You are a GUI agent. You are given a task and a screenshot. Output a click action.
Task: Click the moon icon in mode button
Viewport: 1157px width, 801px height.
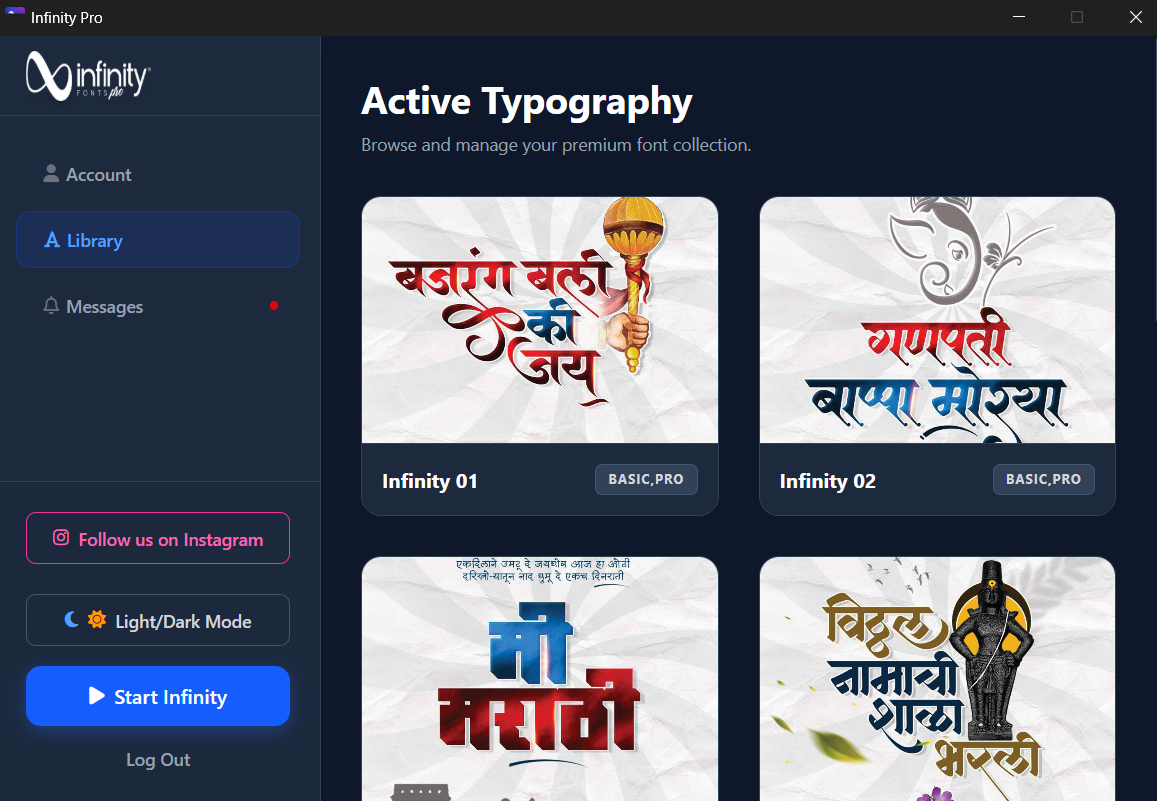71,619
